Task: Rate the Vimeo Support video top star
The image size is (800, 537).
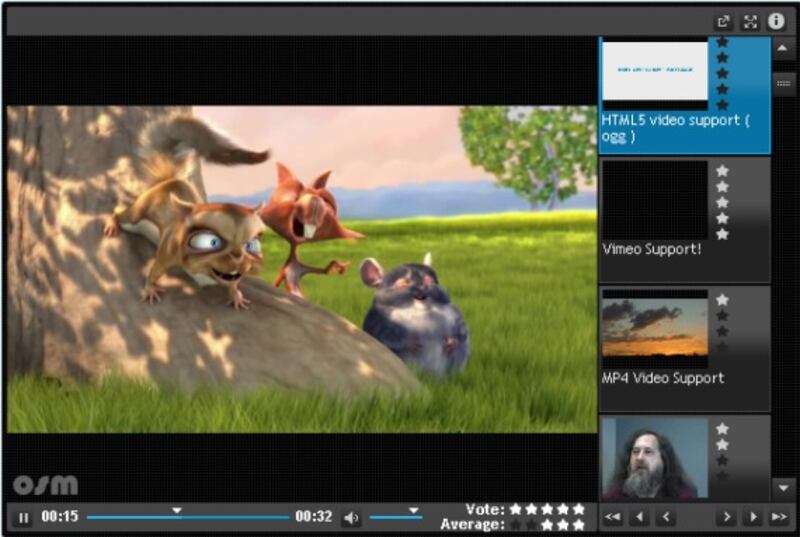Action: coord(722,171)
